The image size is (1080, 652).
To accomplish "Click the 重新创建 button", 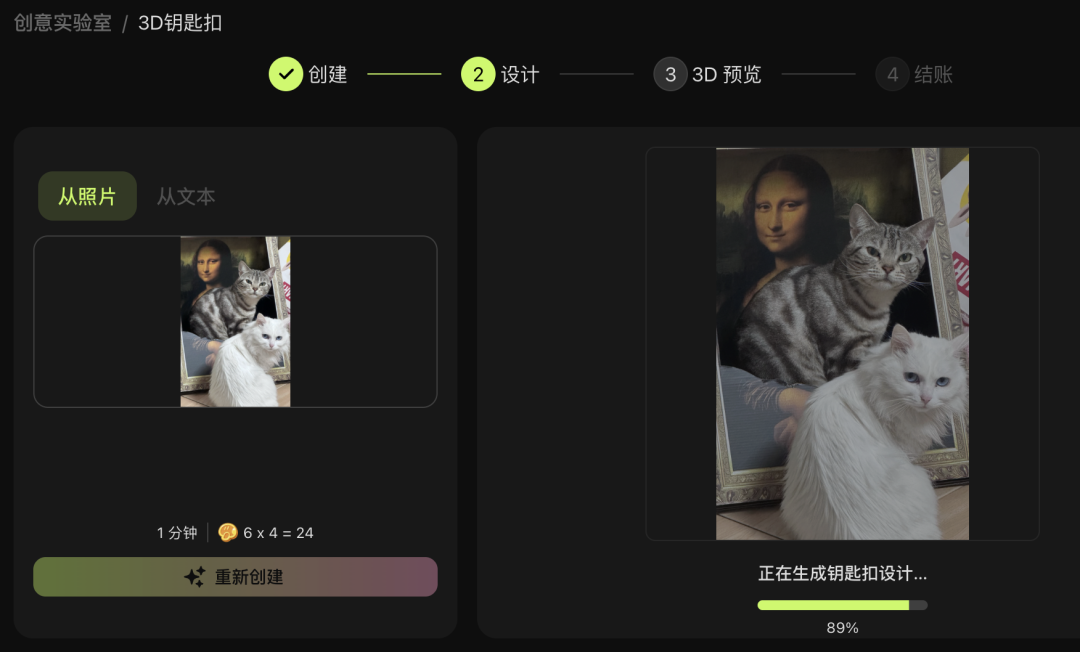I will (x=236, y=577).
